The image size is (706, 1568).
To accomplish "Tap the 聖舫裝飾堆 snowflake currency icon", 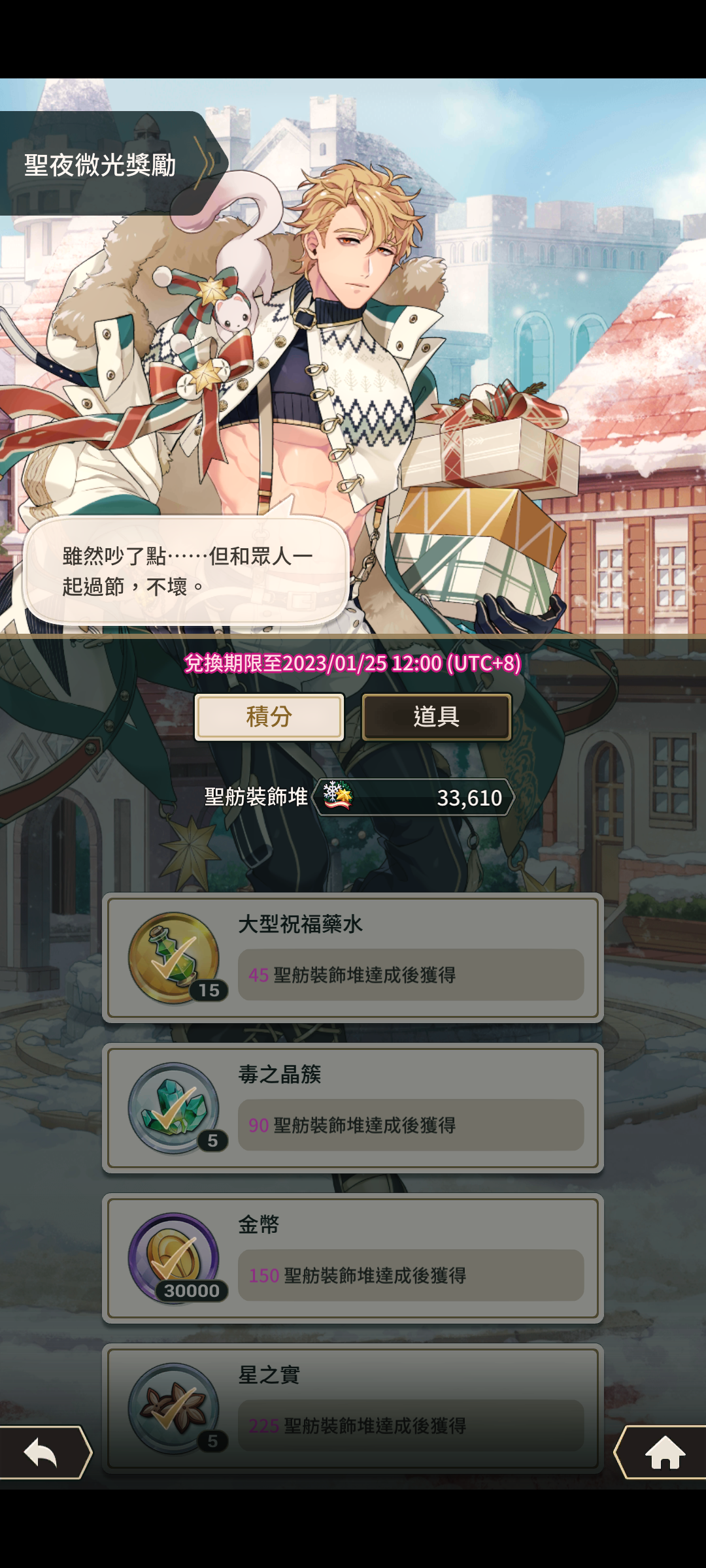I will pyautogui.click(x=337, y=796).
